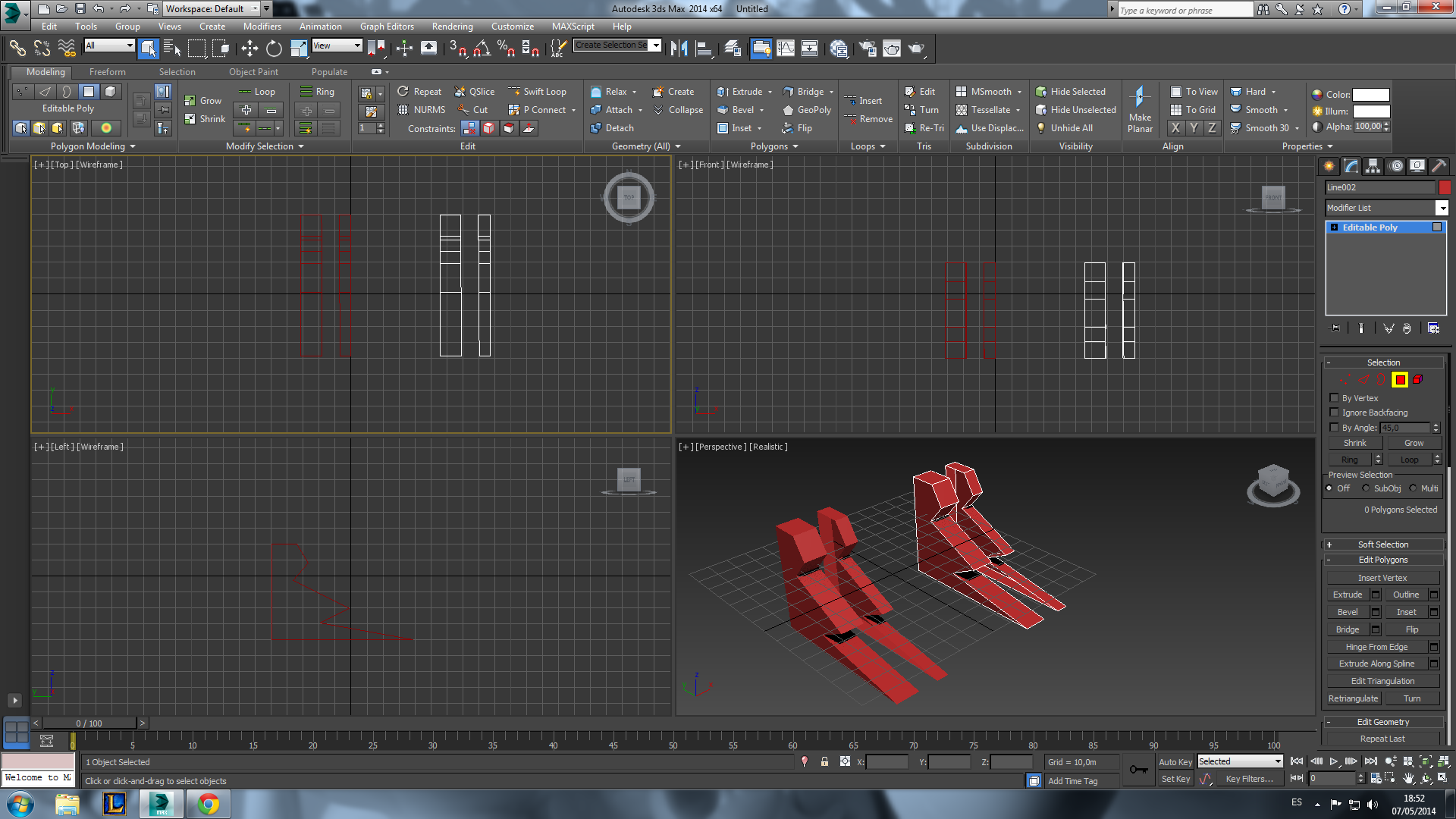
Task: Click the Auto Key button
Action: pos(1175,762)
